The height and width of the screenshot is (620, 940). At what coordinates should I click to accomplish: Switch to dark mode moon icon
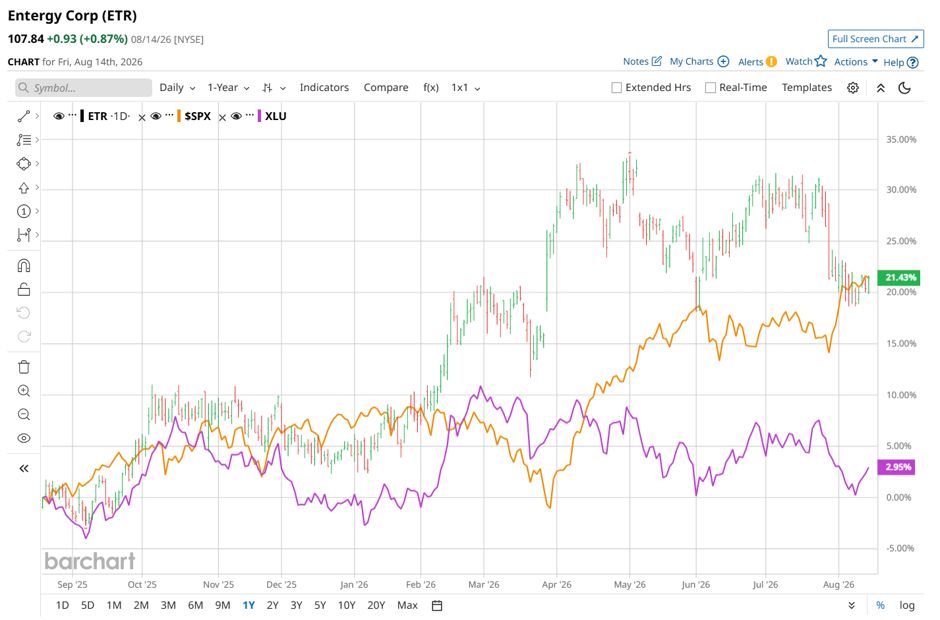(905, 88)
